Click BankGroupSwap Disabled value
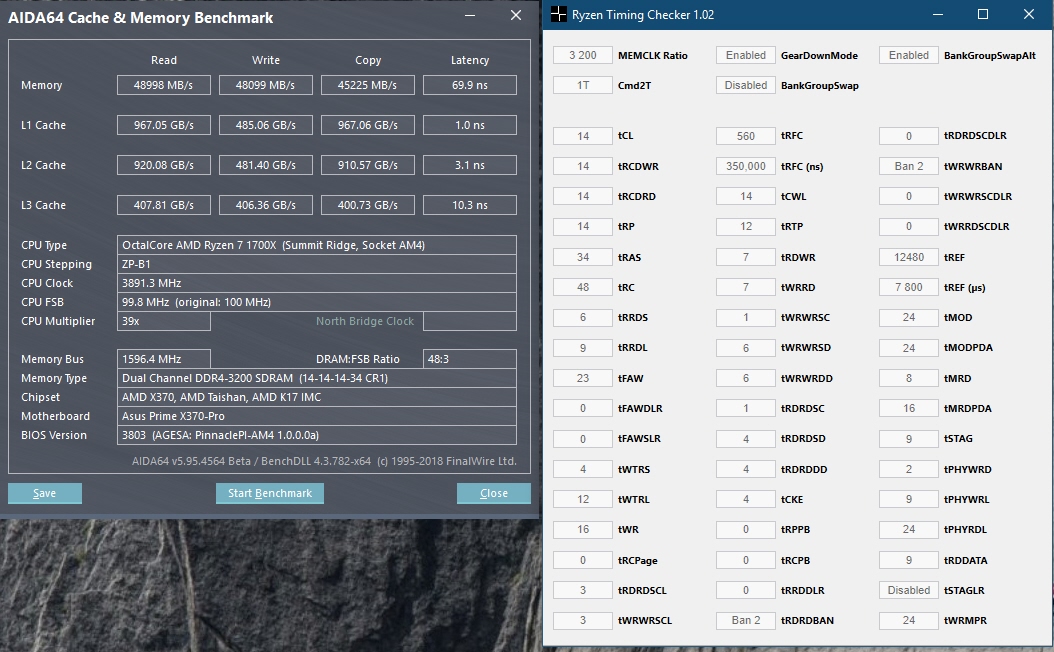The height and width of the screenshot is (652, 1054). pyautogui.click(x=745, y=85)
